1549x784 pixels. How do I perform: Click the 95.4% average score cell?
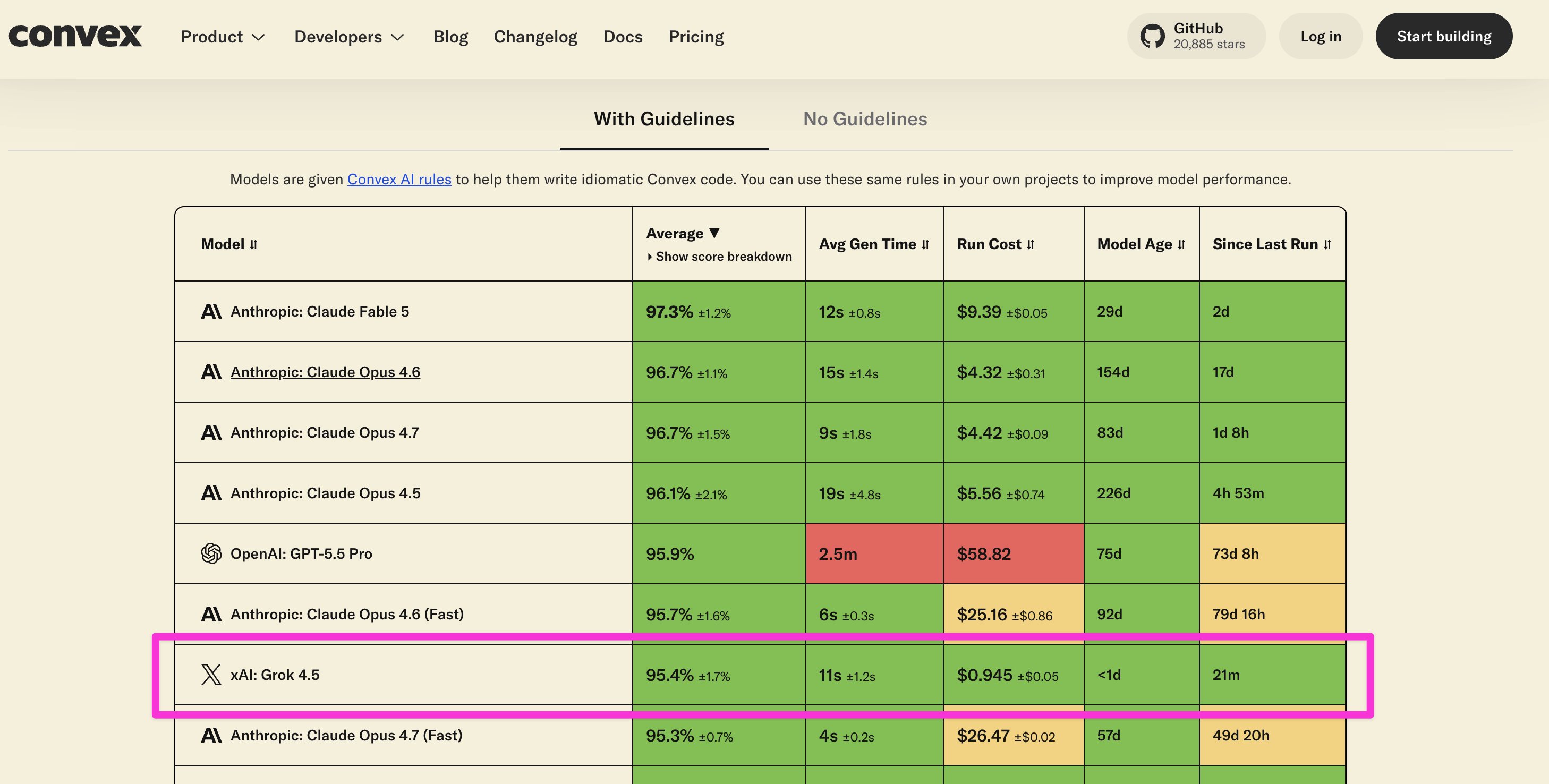point(719,675)
